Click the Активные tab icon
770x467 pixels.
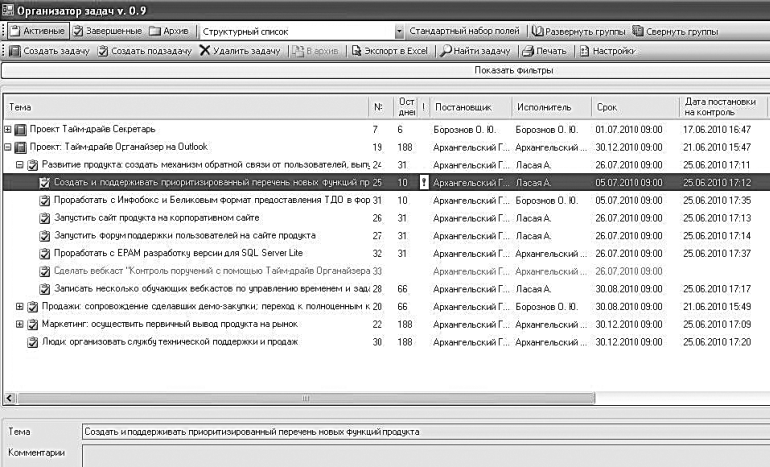click(x=15, y=31)
